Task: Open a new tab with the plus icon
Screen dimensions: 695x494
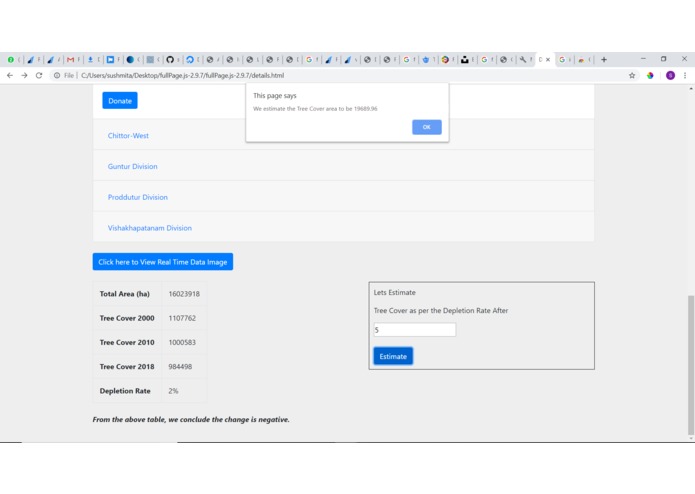Action: [x=604, y=59]
